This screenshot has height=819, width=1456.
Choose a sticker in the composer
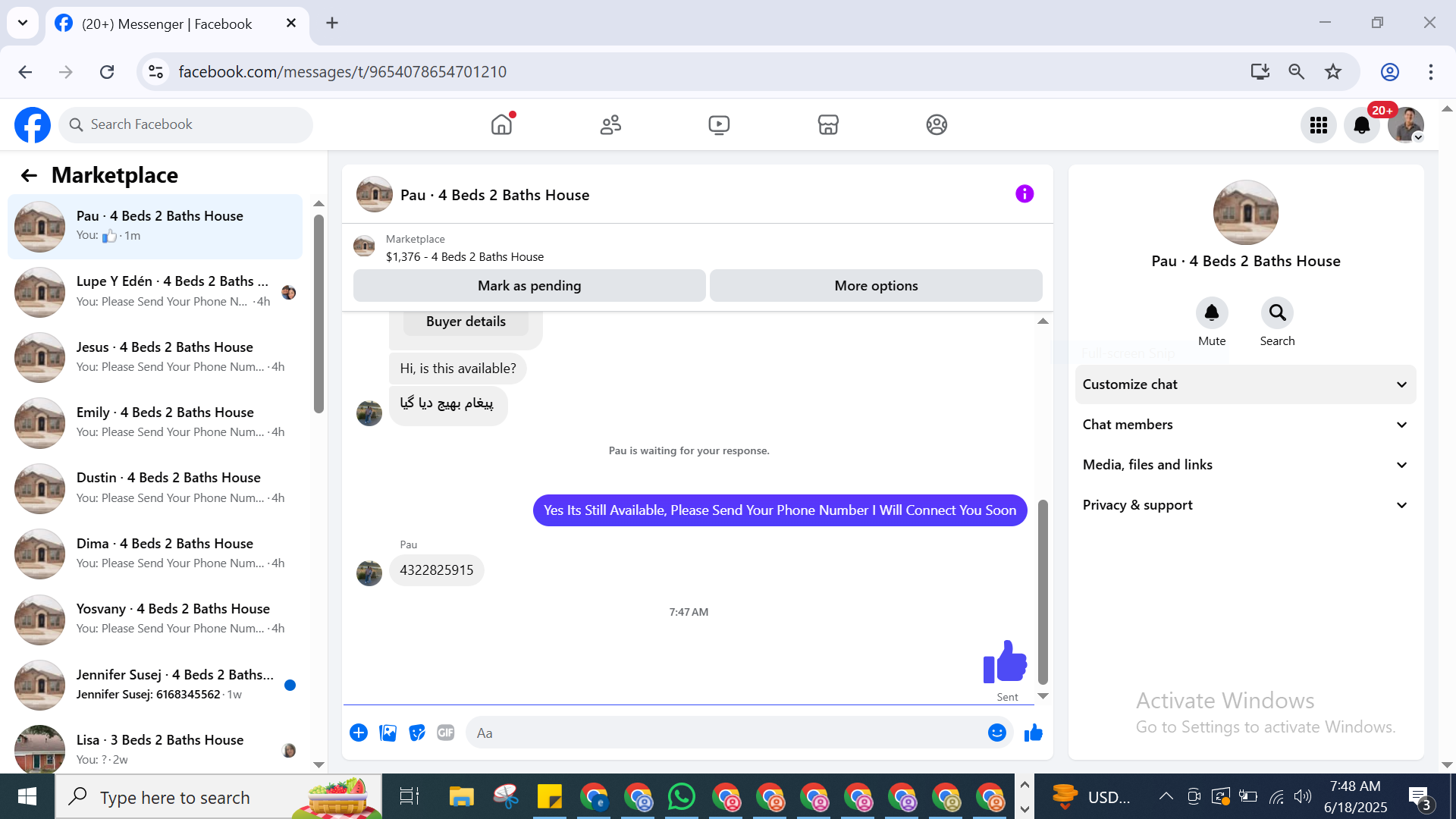point(416,733)
